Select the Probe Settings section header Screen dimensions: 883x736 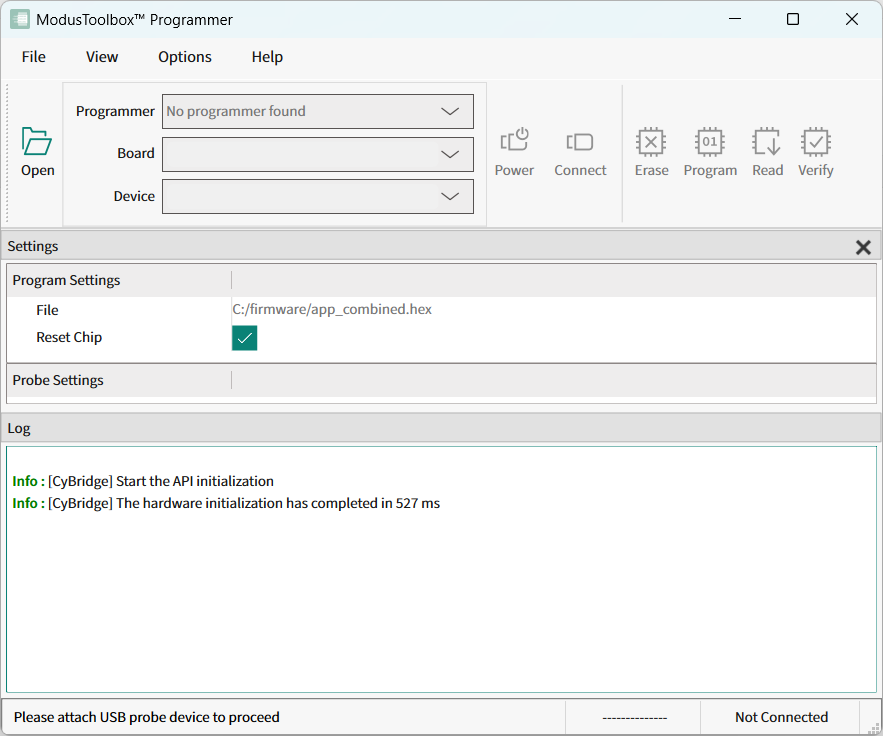pyautogui.click(x=58, y=380)
